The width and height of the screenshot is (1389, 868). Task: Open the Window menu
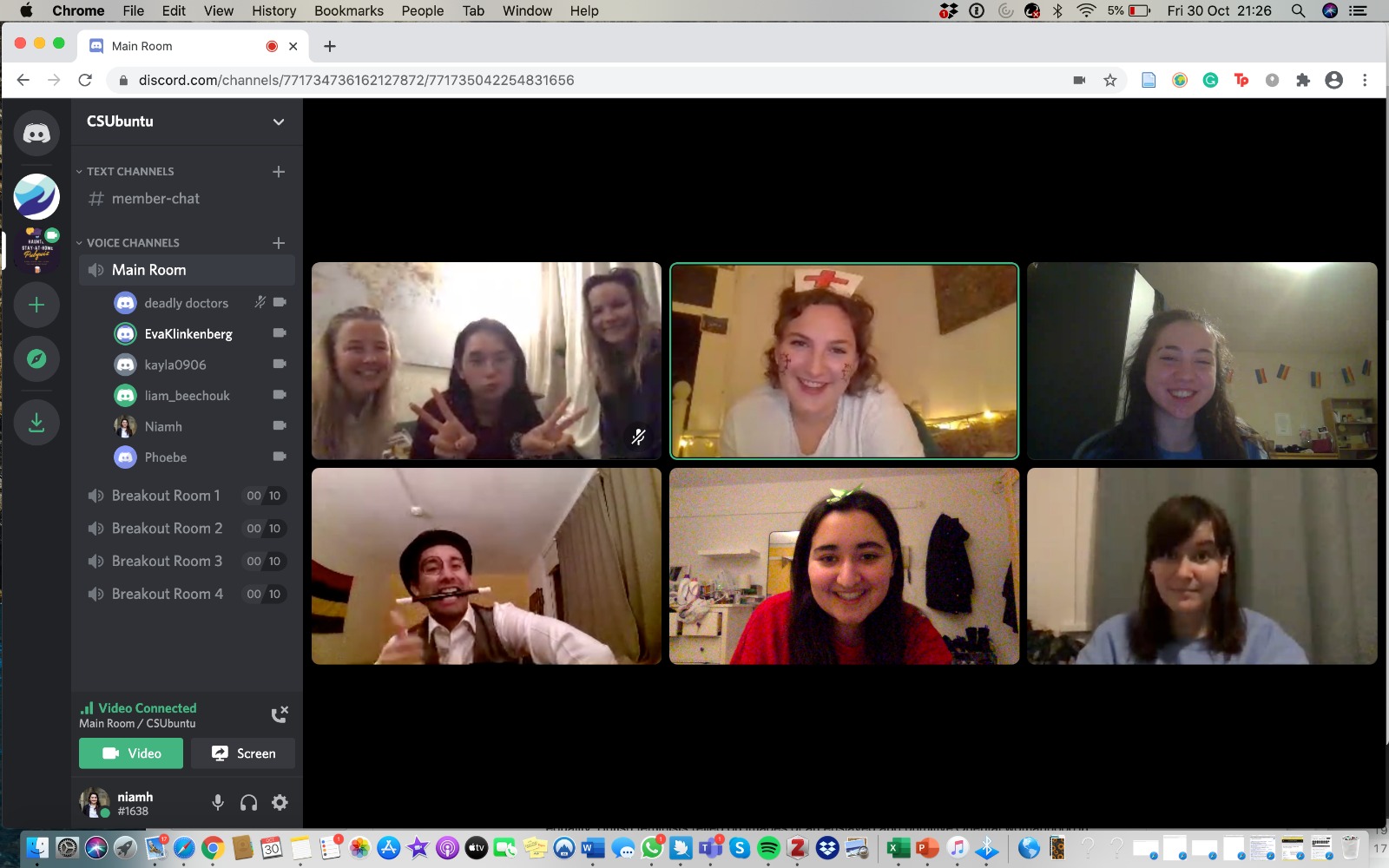(527, 10)
